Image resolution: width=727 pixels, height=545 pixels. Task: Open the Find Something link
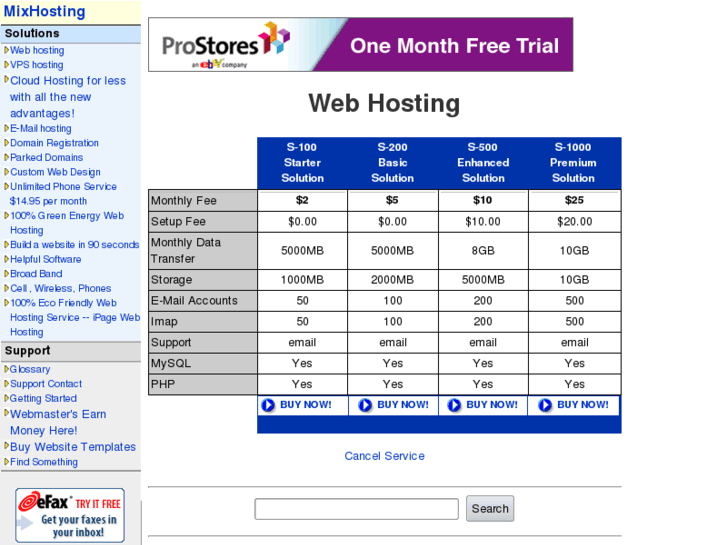coord(44,462)
